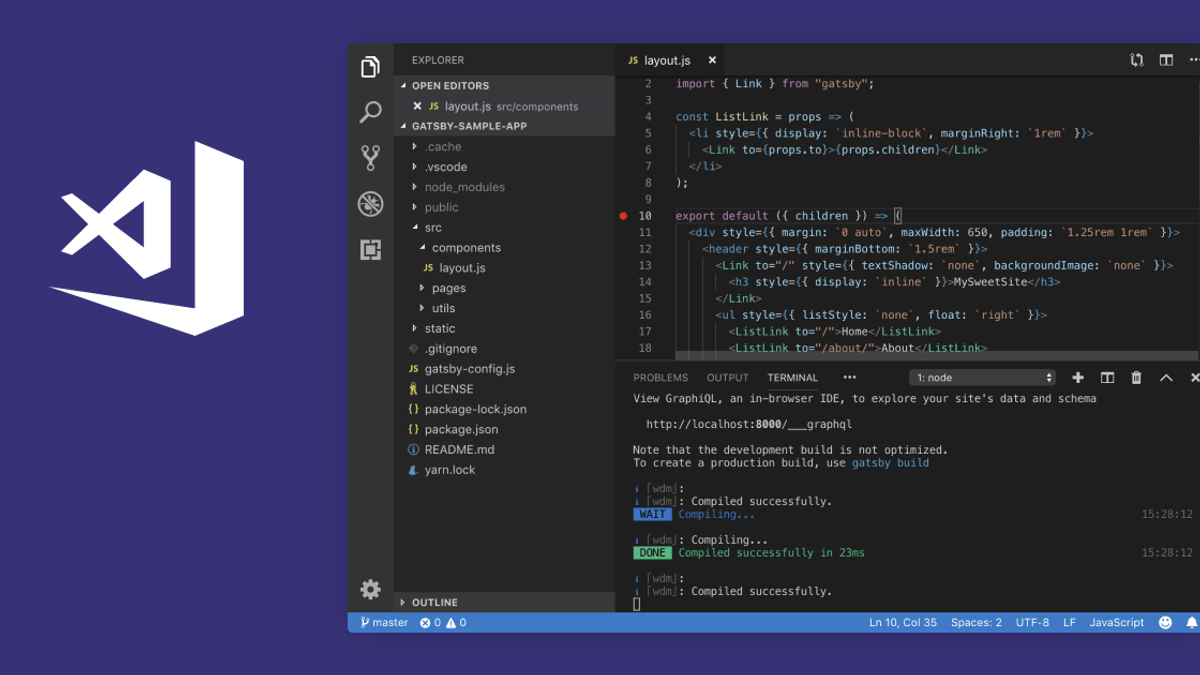
Task: Maximize the panel with chevron up icon
Action: (x=1166, y=377)
